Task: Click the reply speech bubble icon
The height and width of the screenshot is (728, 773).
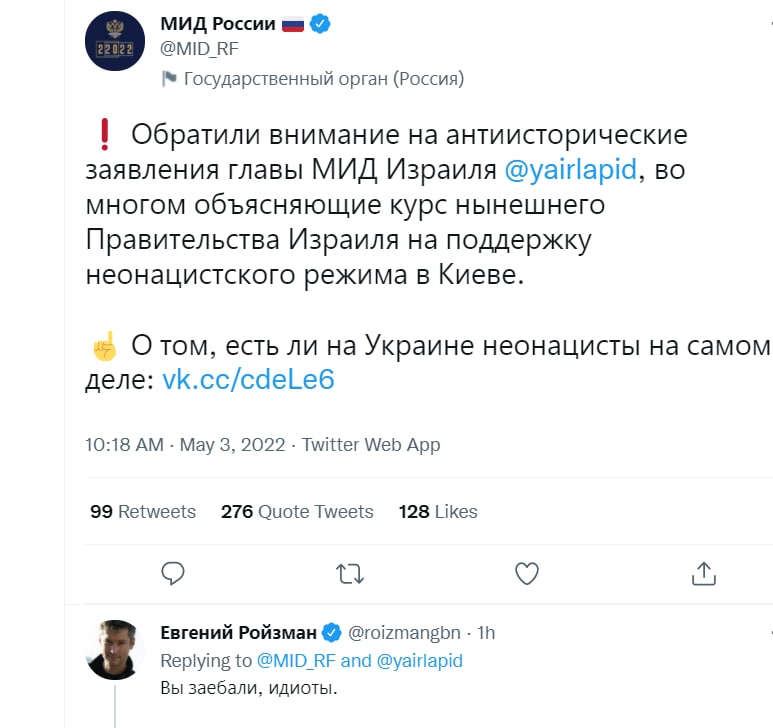Action: 173,573
